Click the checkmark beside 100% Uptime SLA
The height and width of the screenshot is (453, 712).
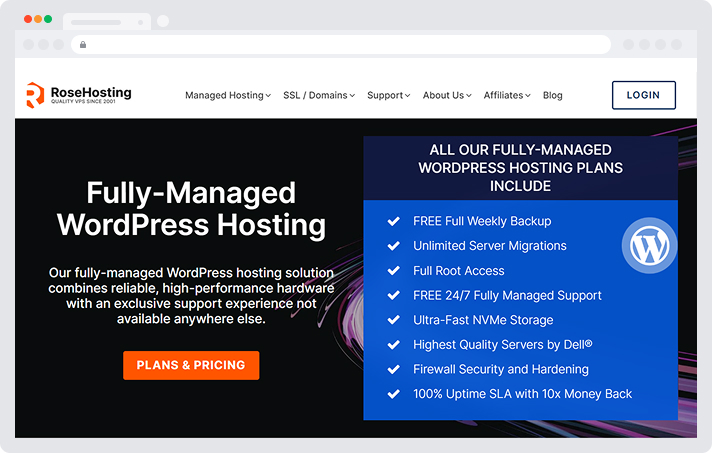(393, 394)
